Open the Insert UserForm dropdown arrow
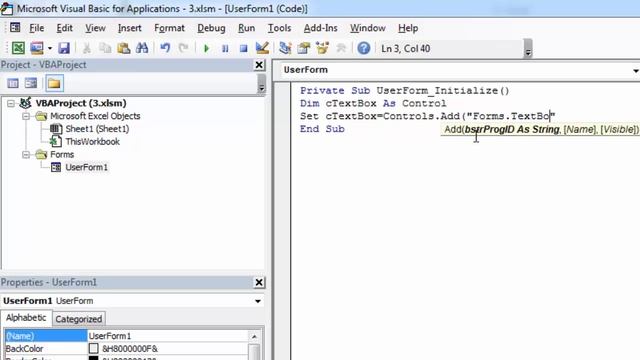The width and height of the screenshot is (640, 360). click(49, 48)
